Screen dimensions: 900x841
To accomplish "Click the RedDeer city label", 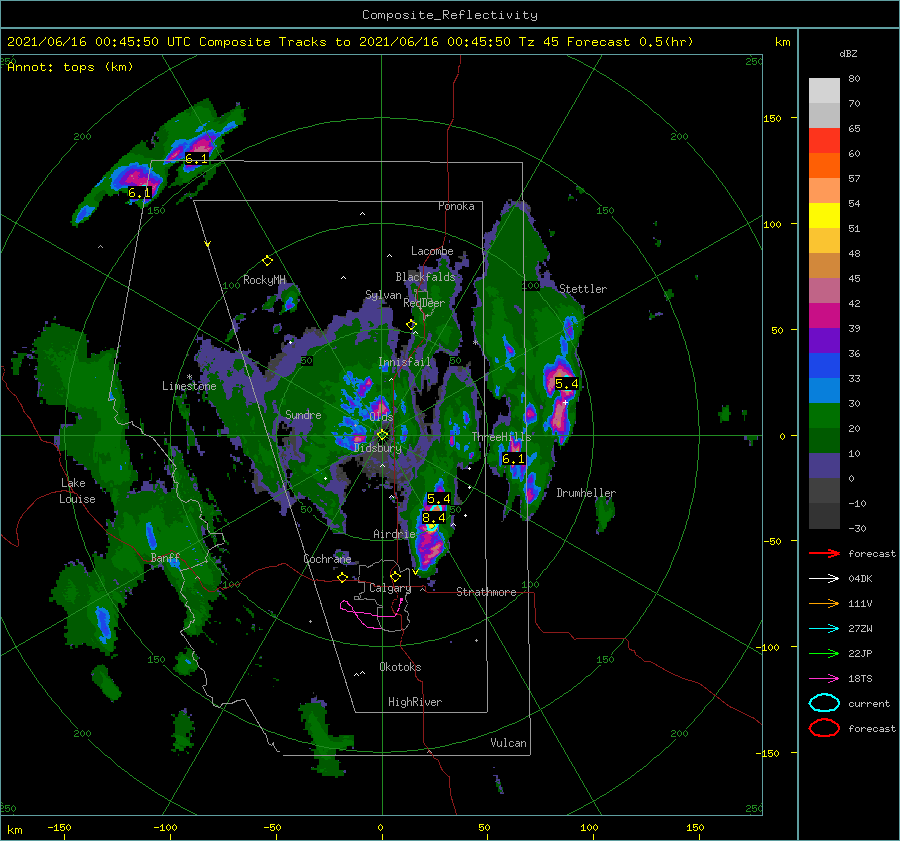I will [x=424, y=303].
